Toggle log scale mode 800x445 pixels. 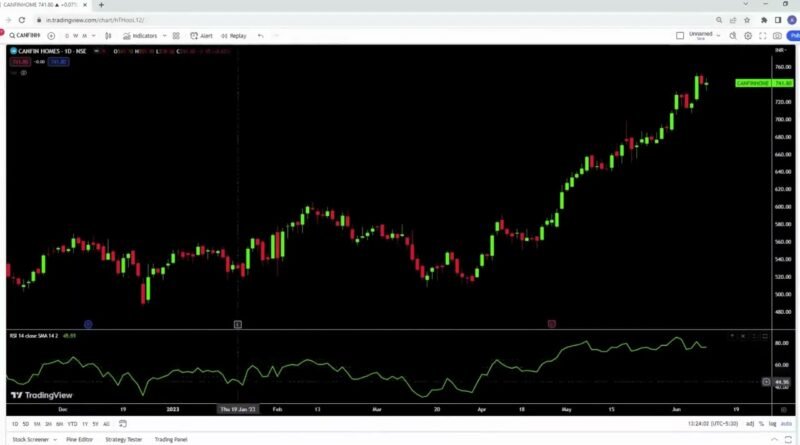tap(772, 424)
